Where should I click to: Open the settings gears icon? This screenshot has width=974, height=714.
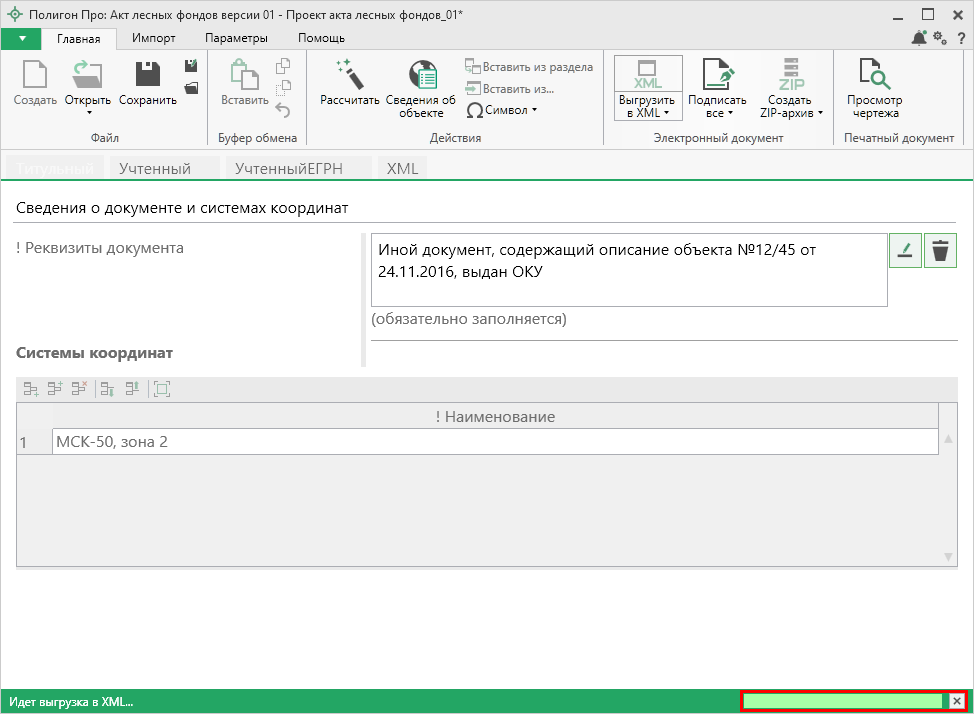coord(940,38)
